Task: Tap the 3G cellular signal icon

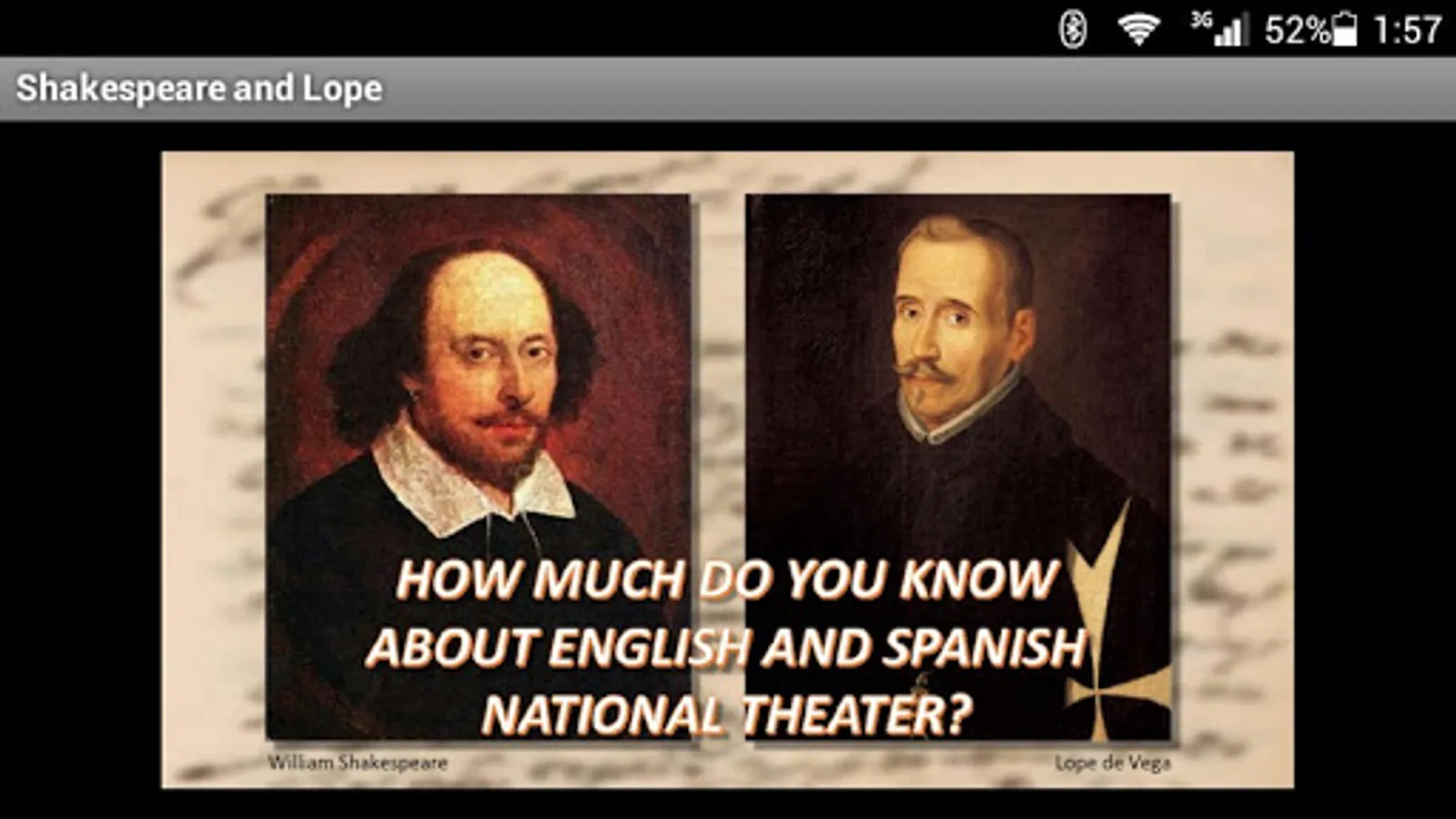Action: [1219, 29]
